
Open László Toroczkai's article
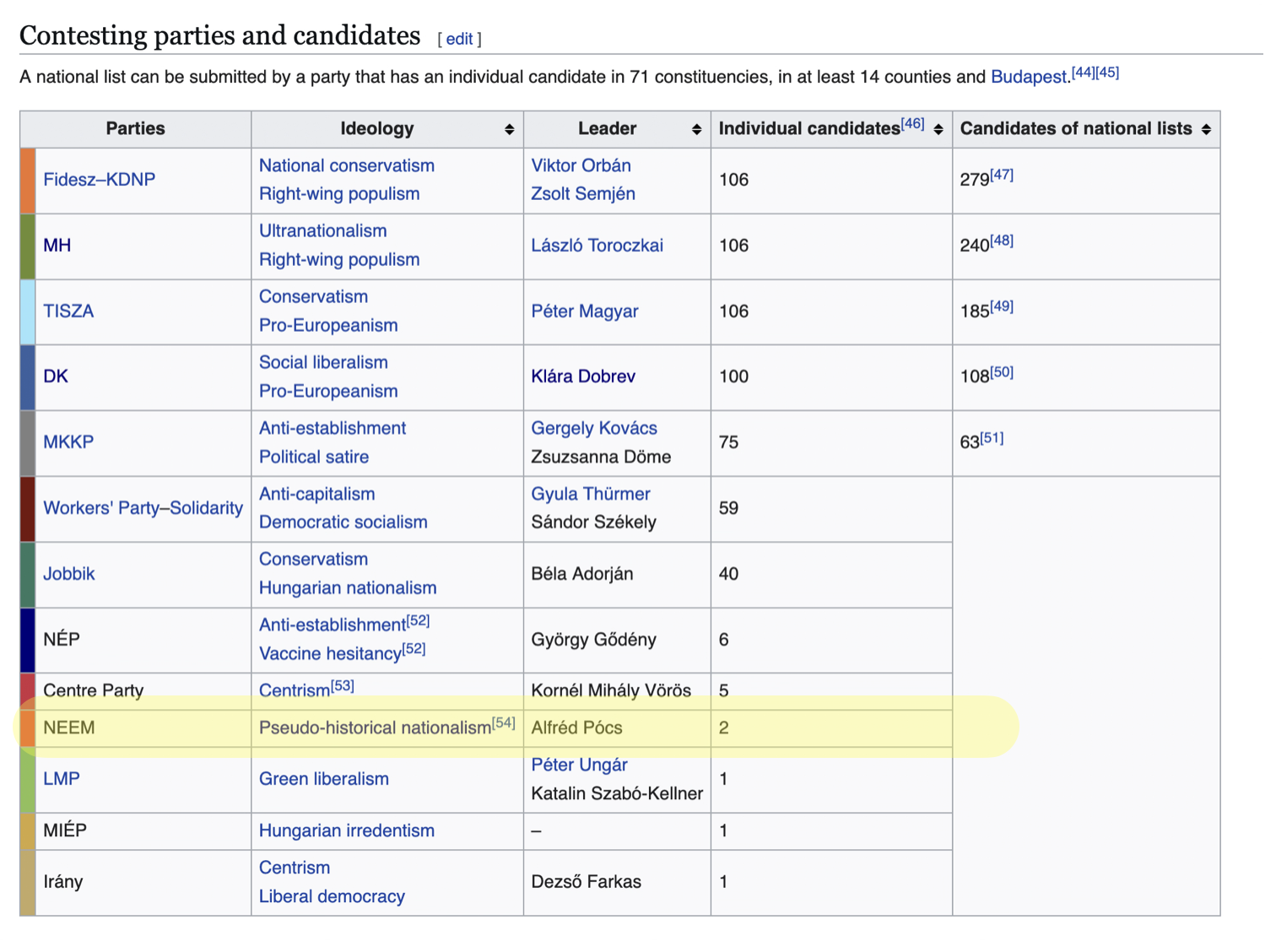(x=597, y=246)
